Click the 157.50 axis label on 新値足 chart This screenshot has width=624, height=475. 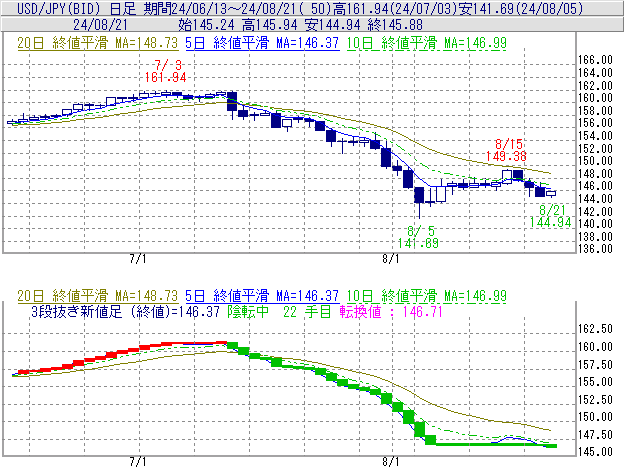[595, 364]
